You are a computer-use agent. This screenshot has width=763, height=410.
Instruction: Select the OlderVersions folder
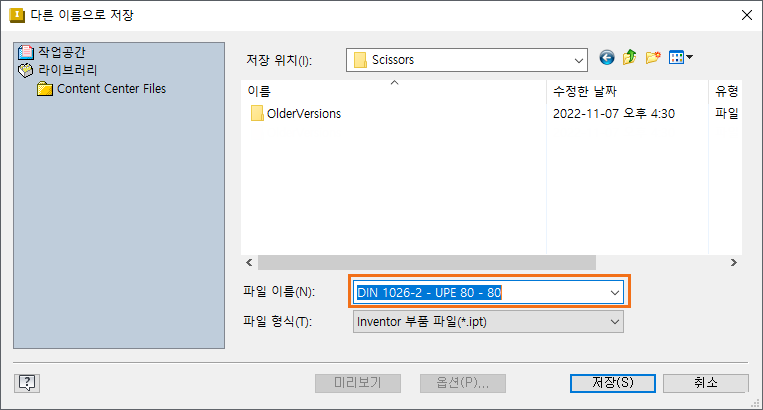click(x=296, y=113)
